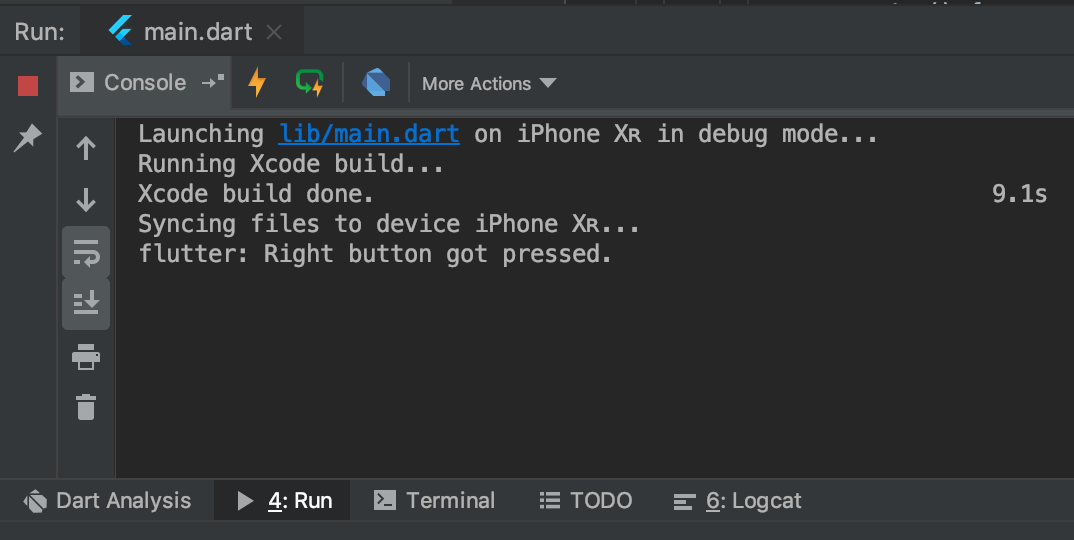Stop the running app with red square
1074x540 pixels.
tap(28, 86)
